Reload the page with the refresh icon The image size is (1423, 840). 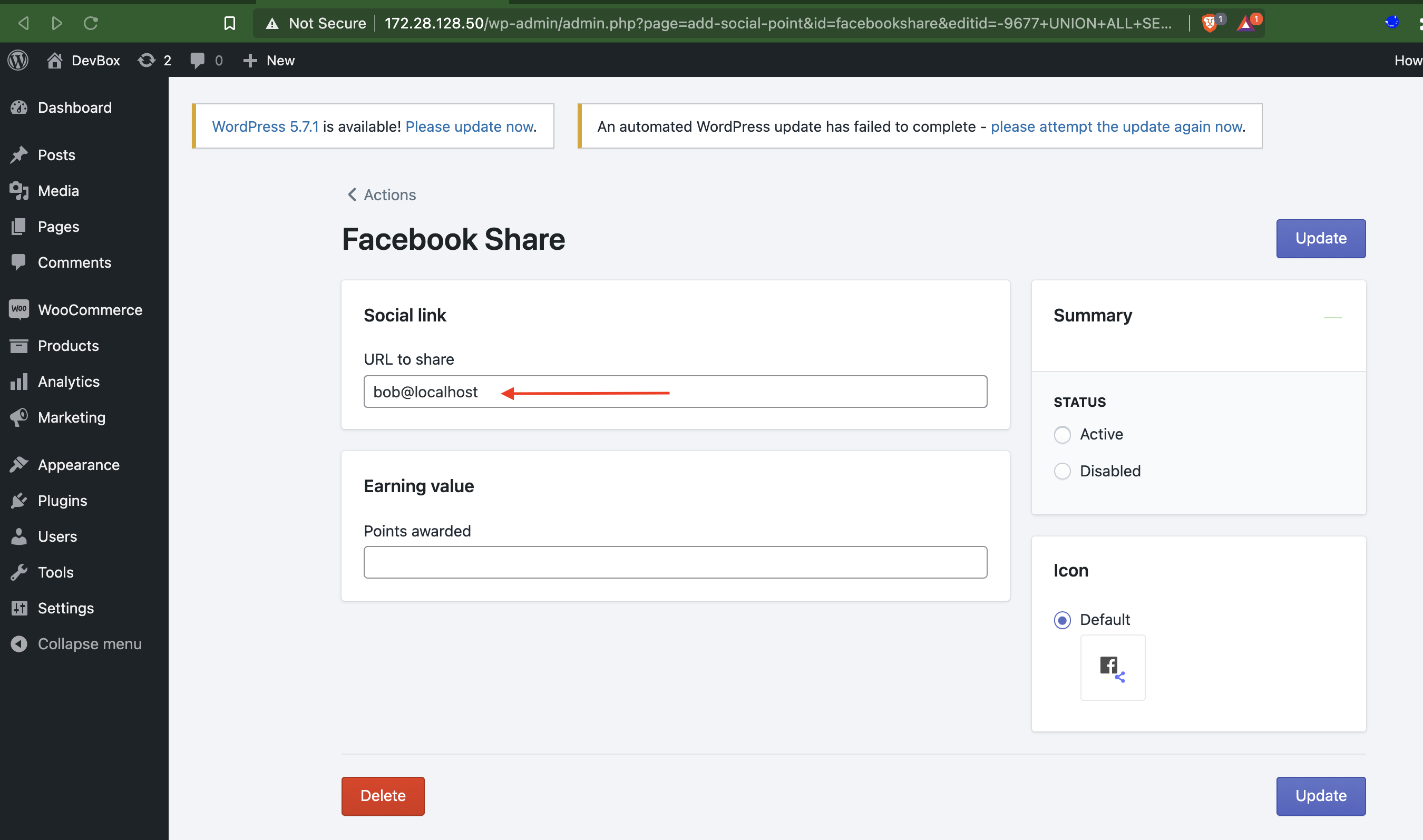click(91, 23)
